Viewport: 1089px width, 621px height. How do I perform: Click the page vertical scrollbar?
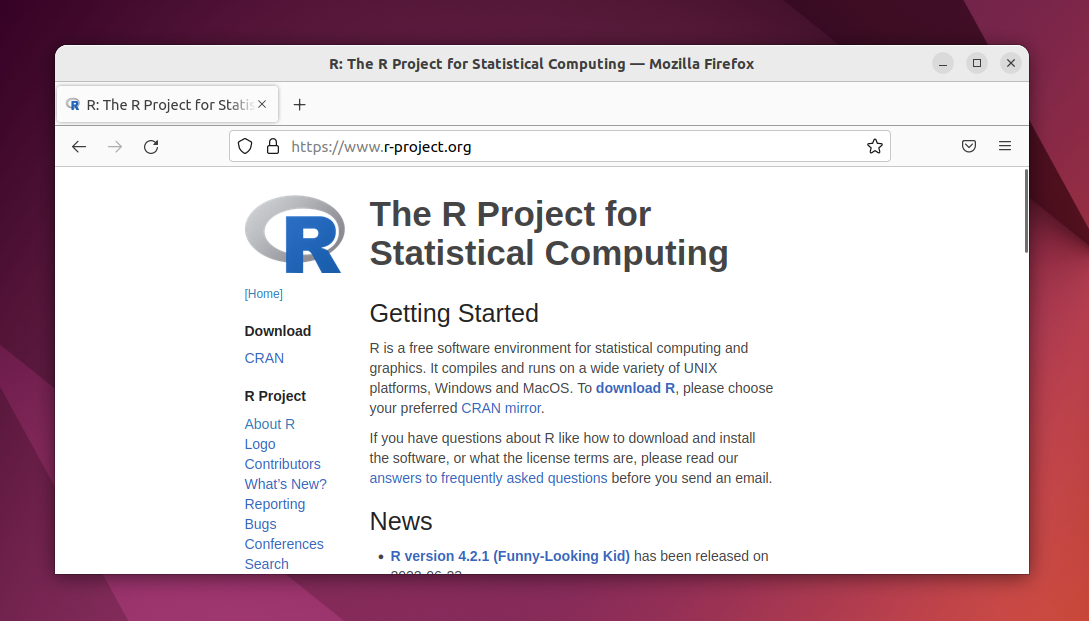[x=1026, y=211]
